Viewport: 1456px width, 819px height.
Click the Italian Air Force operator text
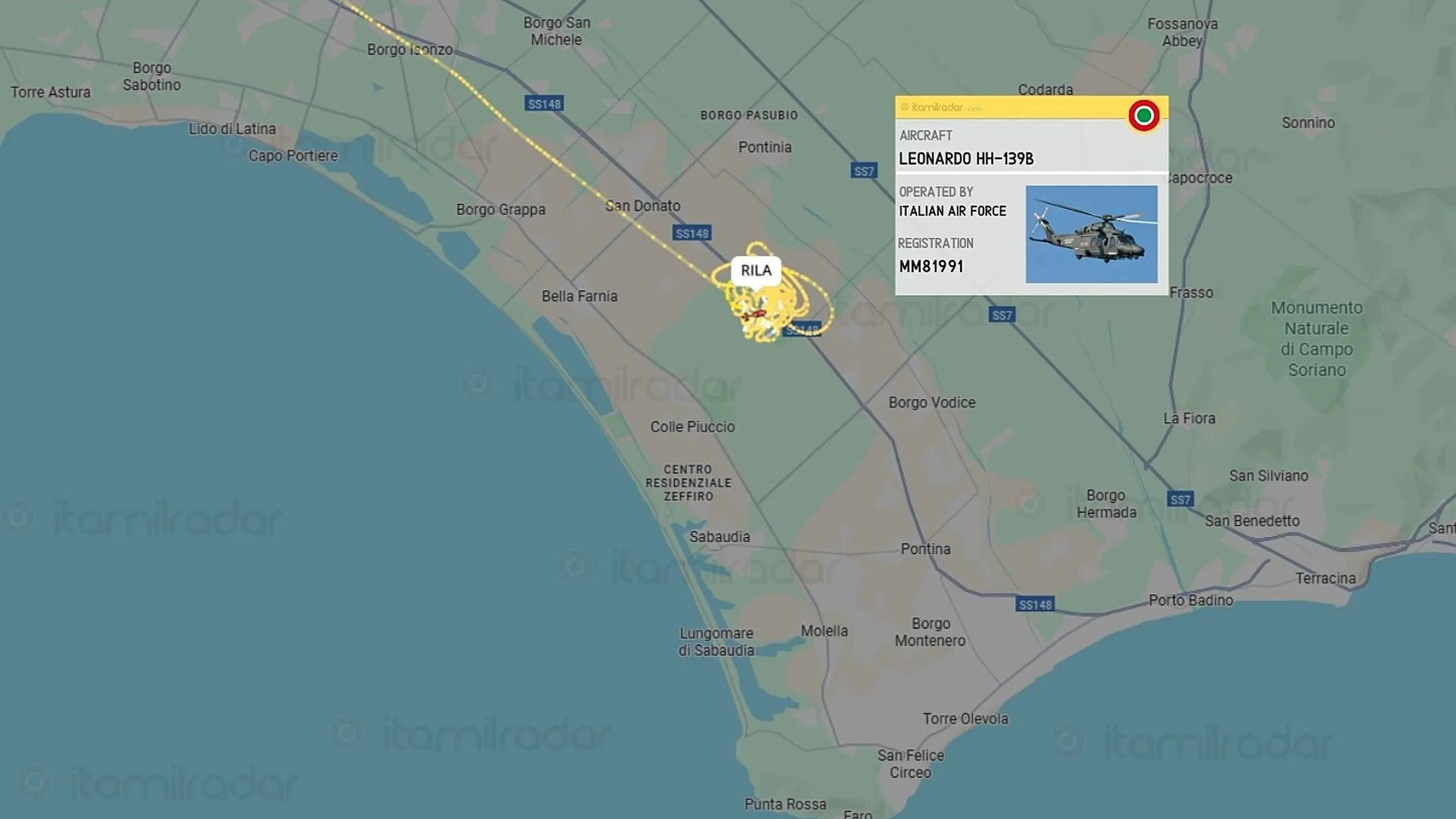tap(952, 211)
